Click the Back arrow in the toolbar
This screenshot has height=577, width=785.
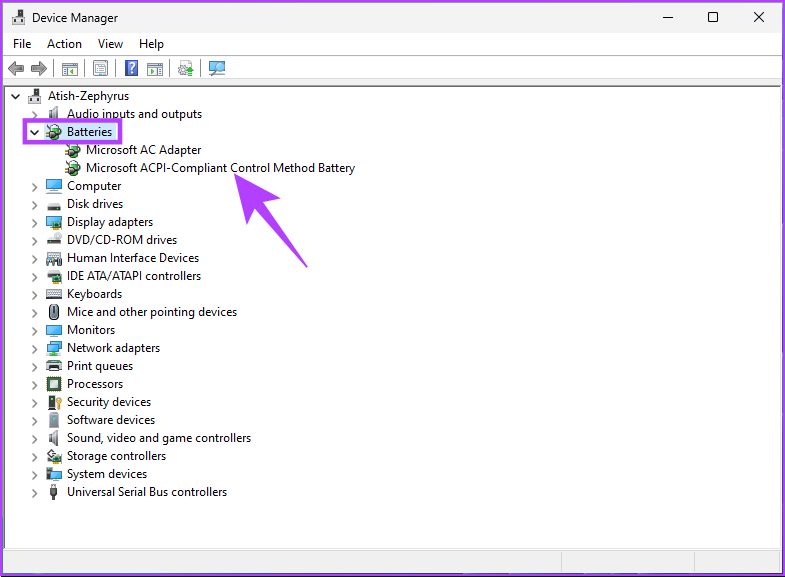(x=16, y=68)
